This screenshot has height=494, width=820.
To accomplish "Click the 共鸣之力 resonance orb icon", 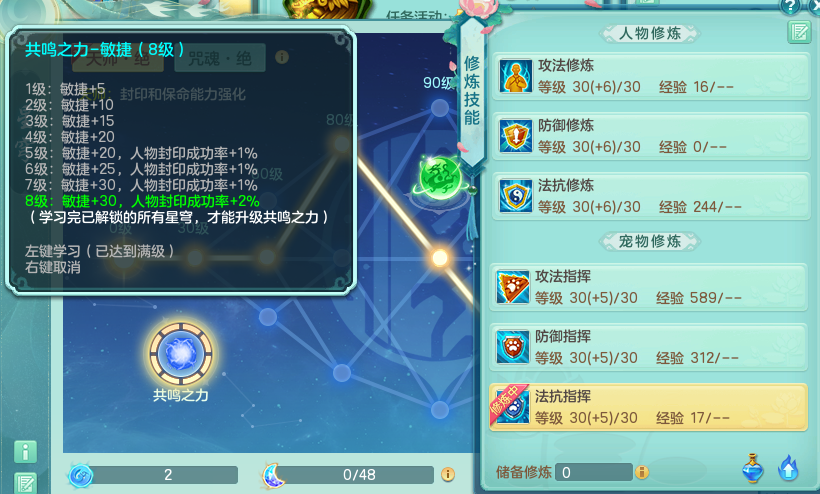I will [181, 353].
